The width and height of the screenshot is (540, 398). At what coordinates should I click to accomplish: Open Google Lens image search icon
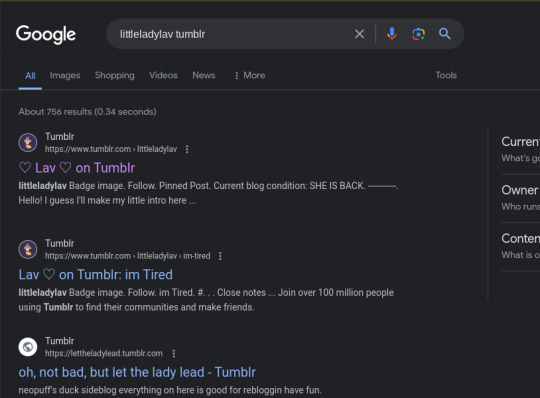tap(418, 34)
